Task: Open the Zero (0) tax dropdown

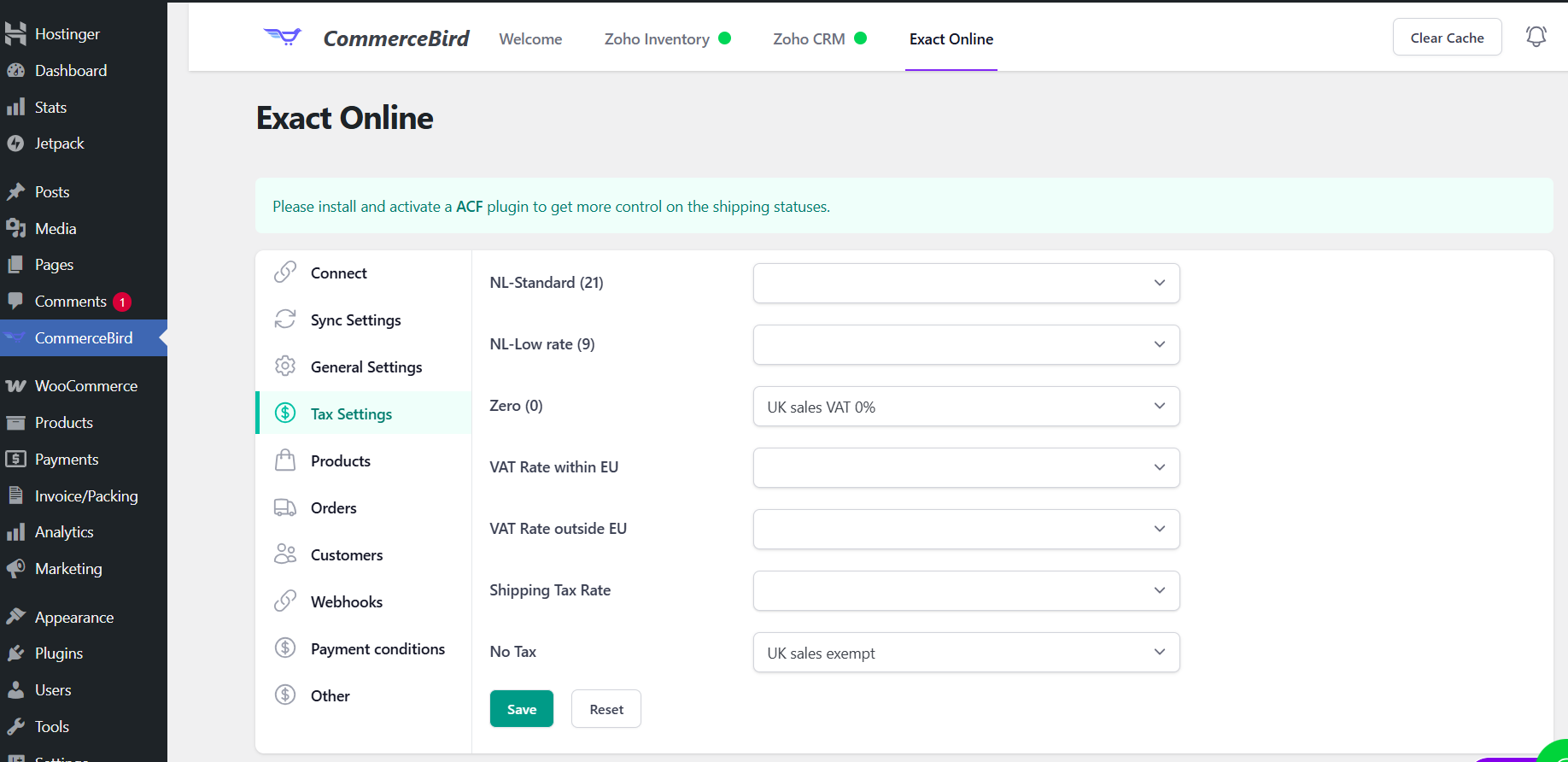Action: tap(966, 407)
